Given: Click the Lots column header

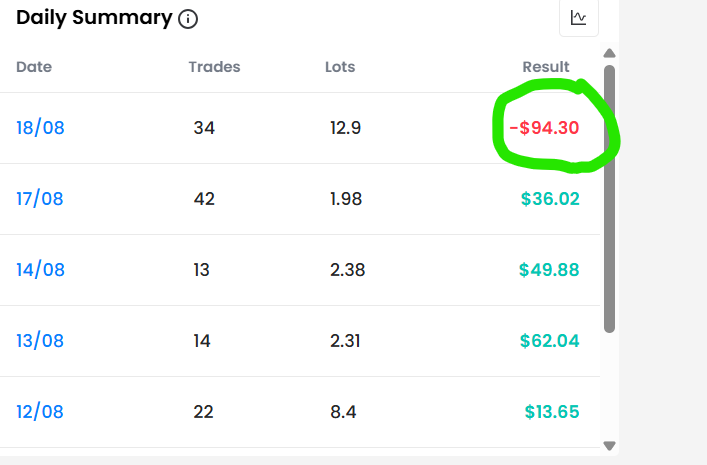Looking at the screenshot, I should pyautogui.click(x=340, y=67).
